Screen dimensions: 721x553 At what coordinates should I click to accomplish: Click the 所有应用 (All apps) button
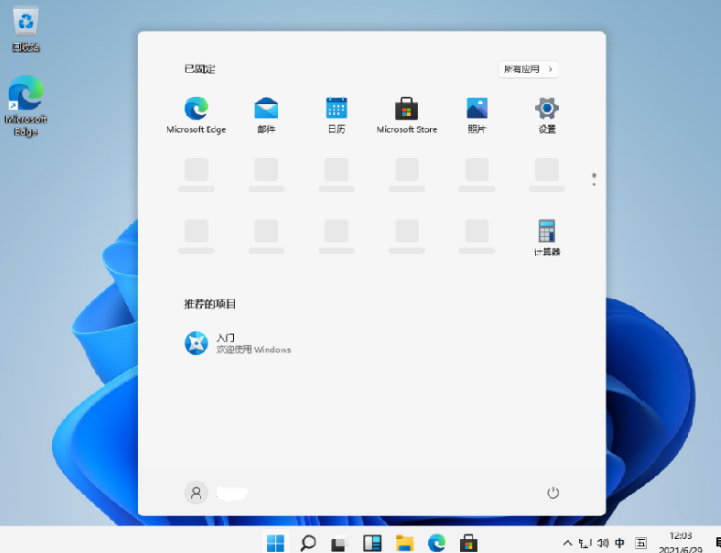[528, 69]
